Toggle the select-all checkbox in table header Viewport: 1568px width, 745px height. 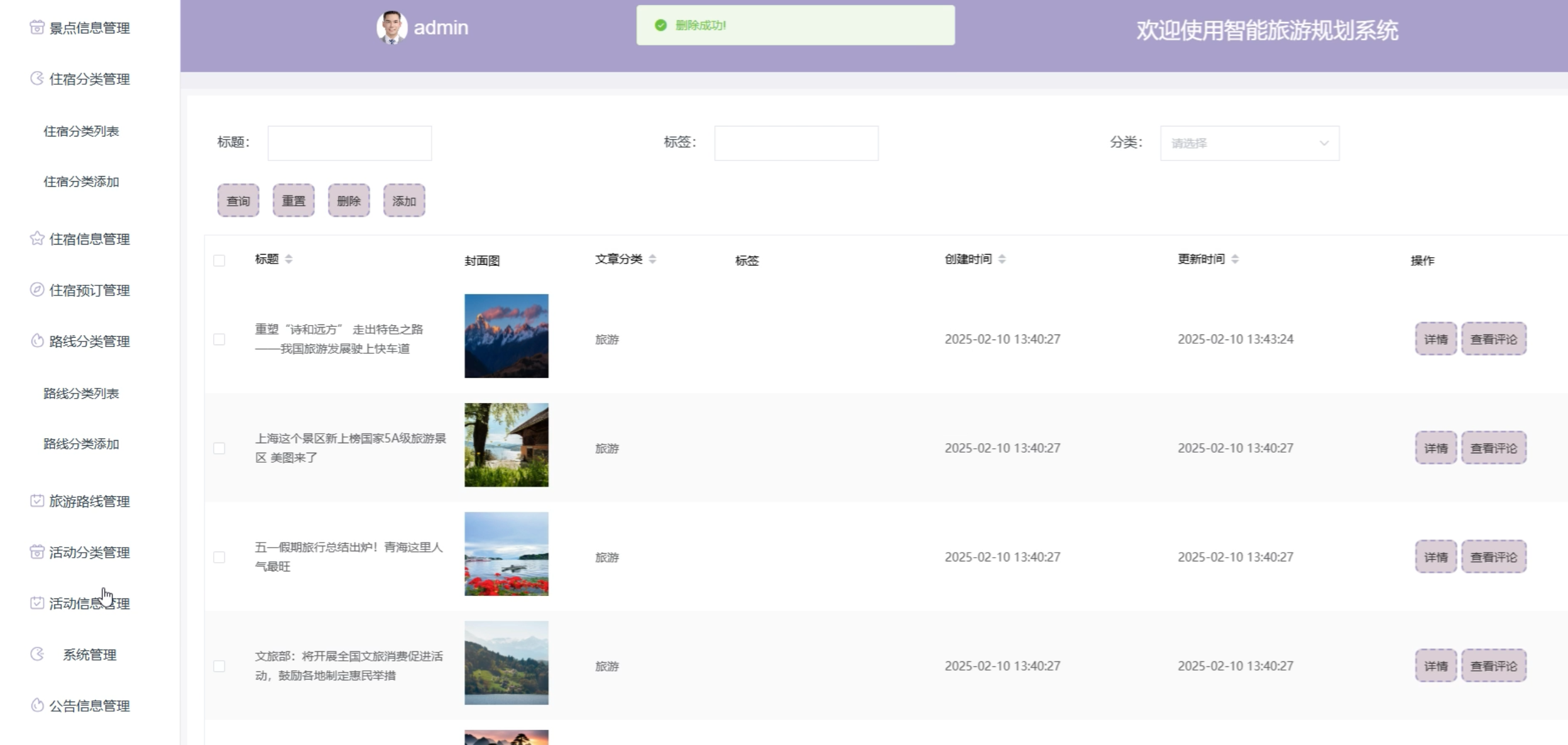click(x=219, y=260)
